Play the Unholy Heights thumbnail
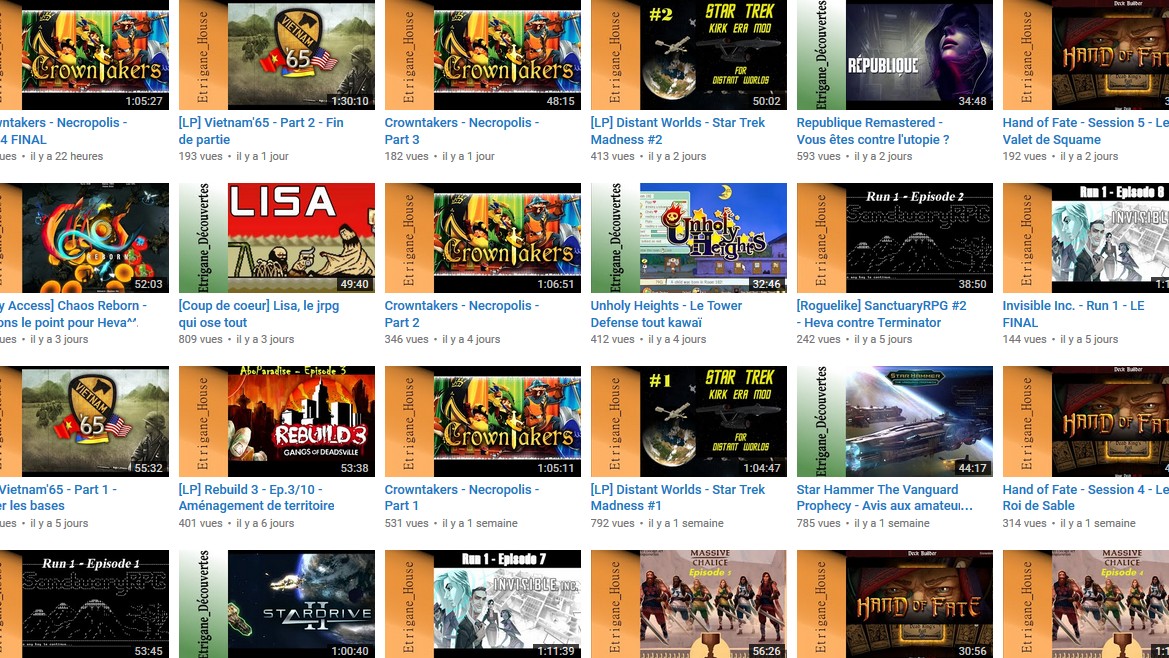Image resolution: width=1169 pixels, height=658 pixels. point(688,238)
